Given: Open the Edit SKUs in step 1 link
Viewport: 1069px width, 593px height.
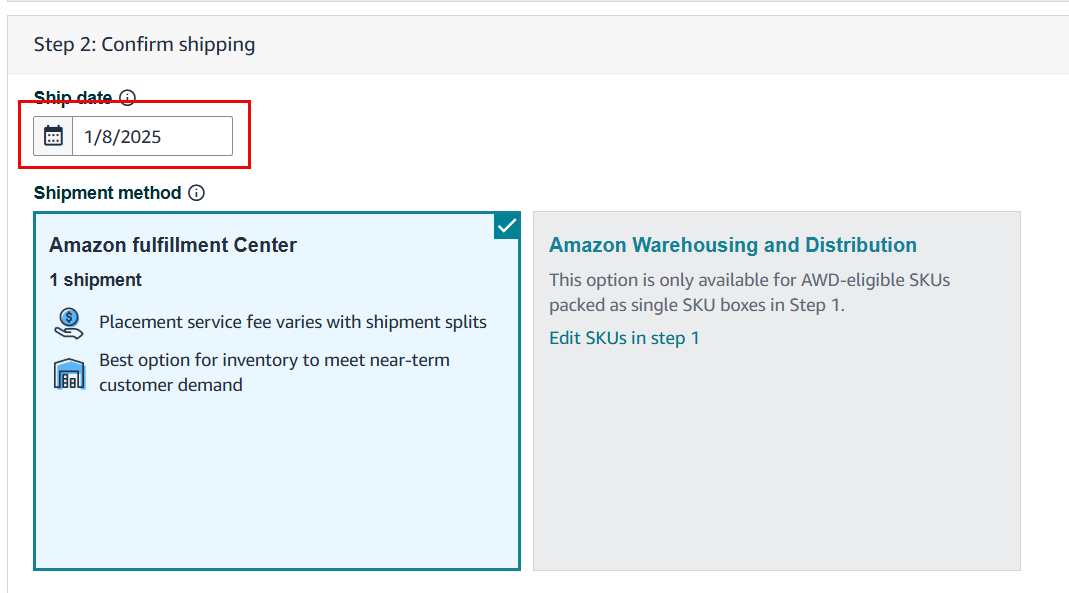Looking at the screenshot, I should (624, 338).
